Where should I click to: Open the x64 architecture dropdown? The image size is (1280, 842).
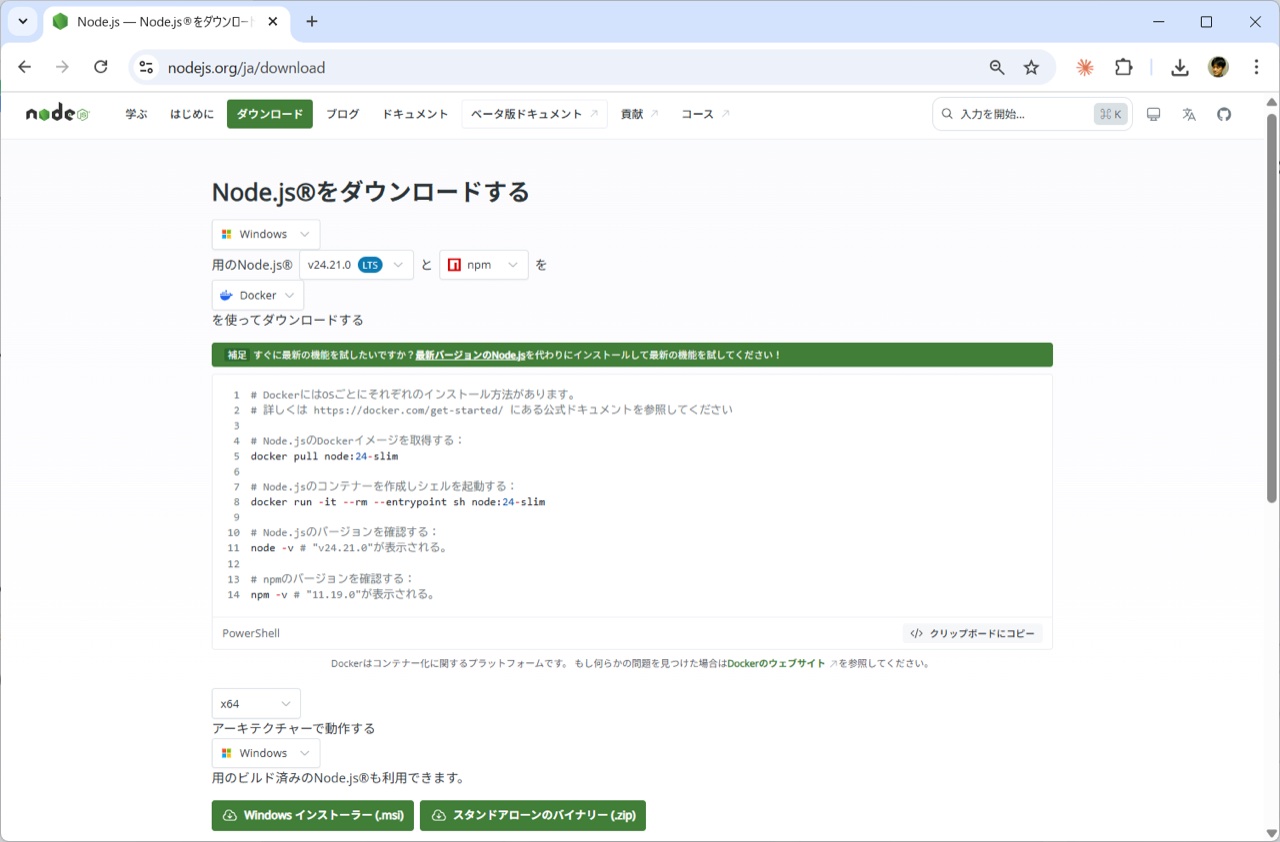click(256, 704)
